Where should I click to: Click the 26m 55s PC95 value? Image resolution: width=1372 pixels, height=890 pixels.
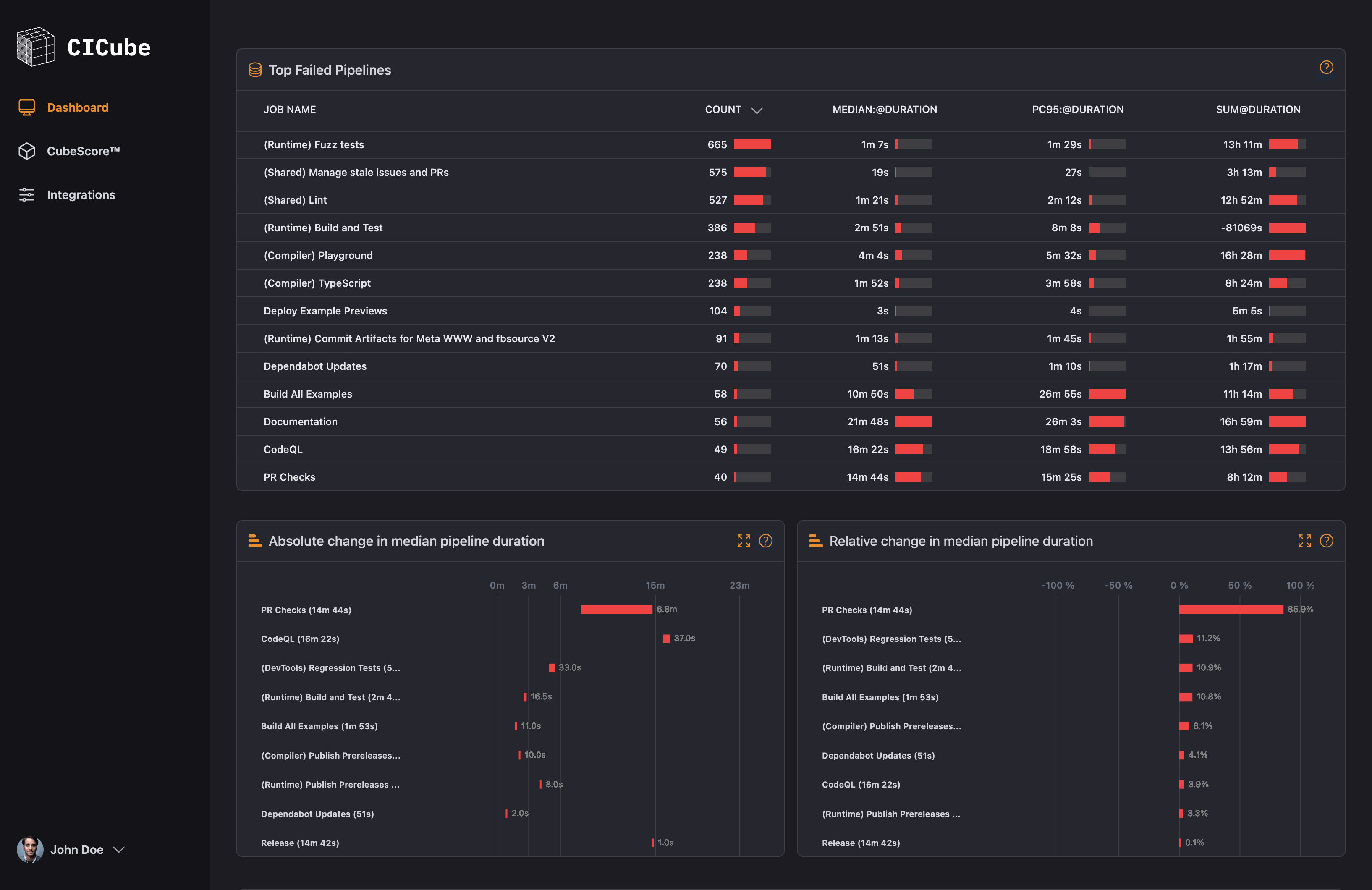tap(1061, 394)
